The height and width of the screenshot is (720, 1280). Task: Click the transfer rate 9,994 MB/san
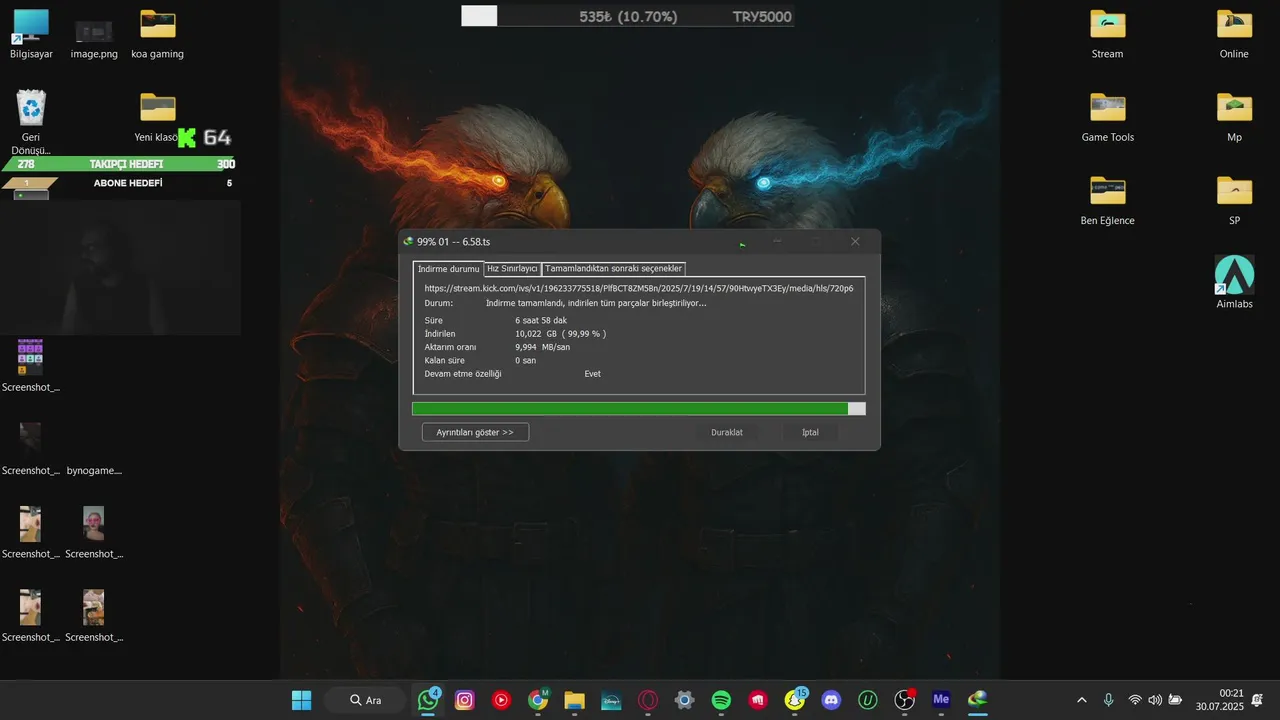[542, 347]
